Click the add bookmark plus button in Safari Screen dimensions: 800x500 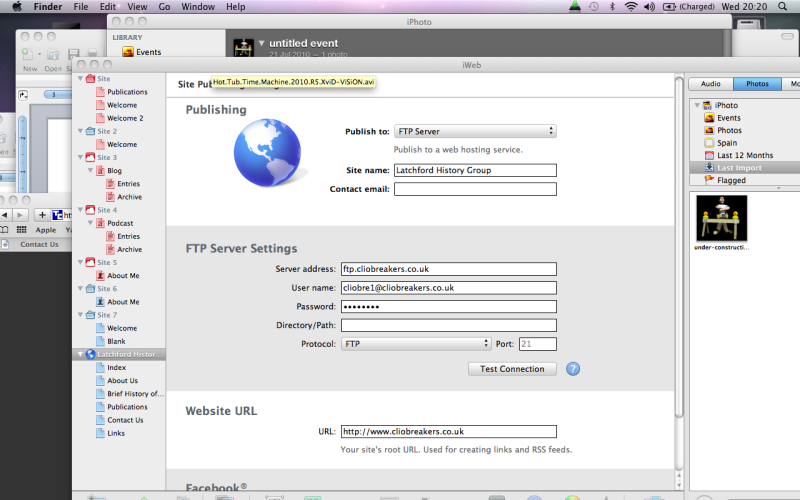point(42,215)
